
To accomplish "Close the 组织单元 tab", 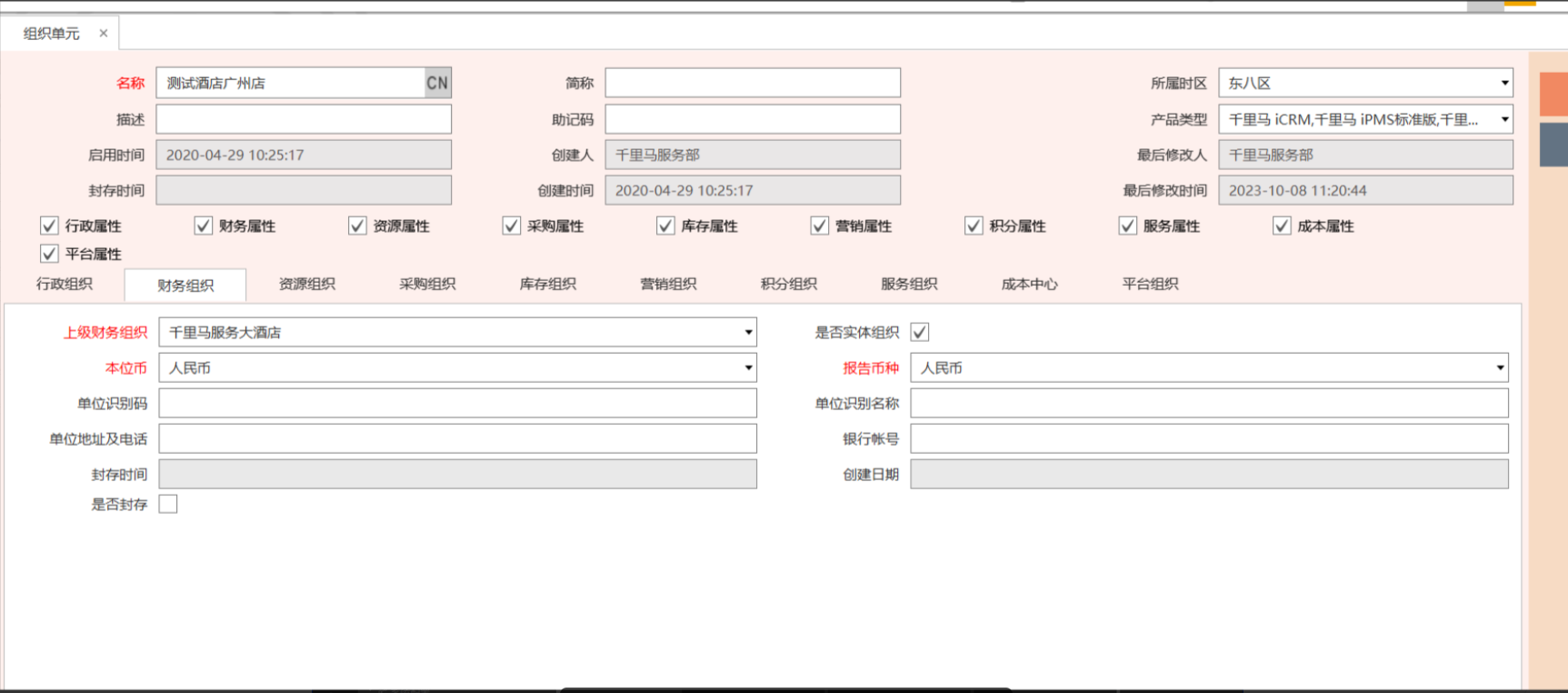I will [104, 34].
